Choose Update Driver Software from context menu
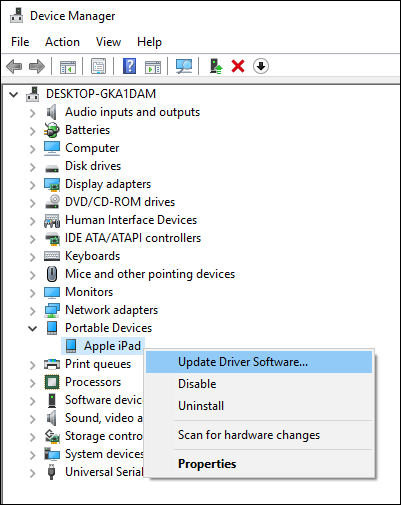This screenshot has height=505, width=401. click(x=259, y=362)
